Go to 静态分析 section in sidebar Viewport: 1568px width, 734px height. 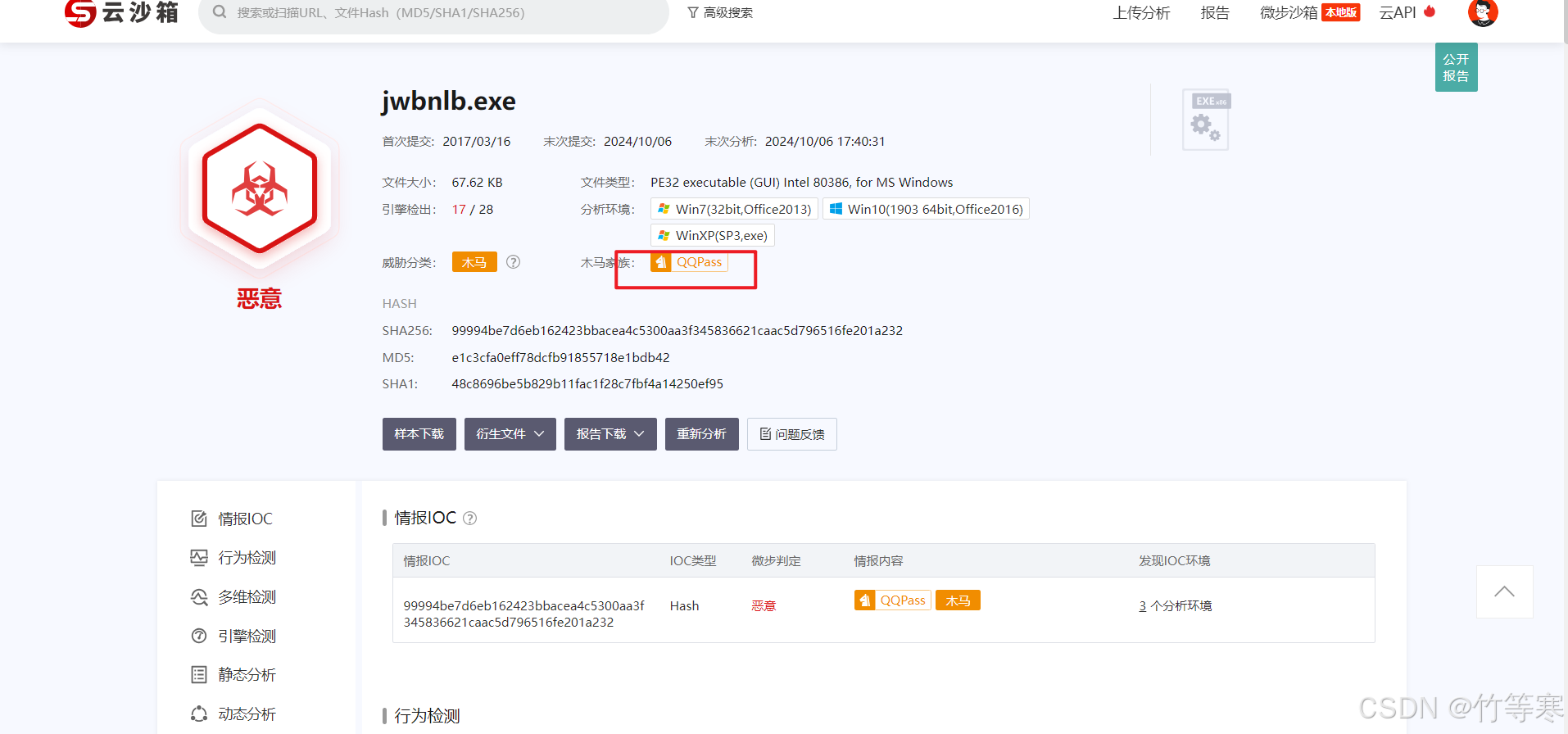(247, 675)
